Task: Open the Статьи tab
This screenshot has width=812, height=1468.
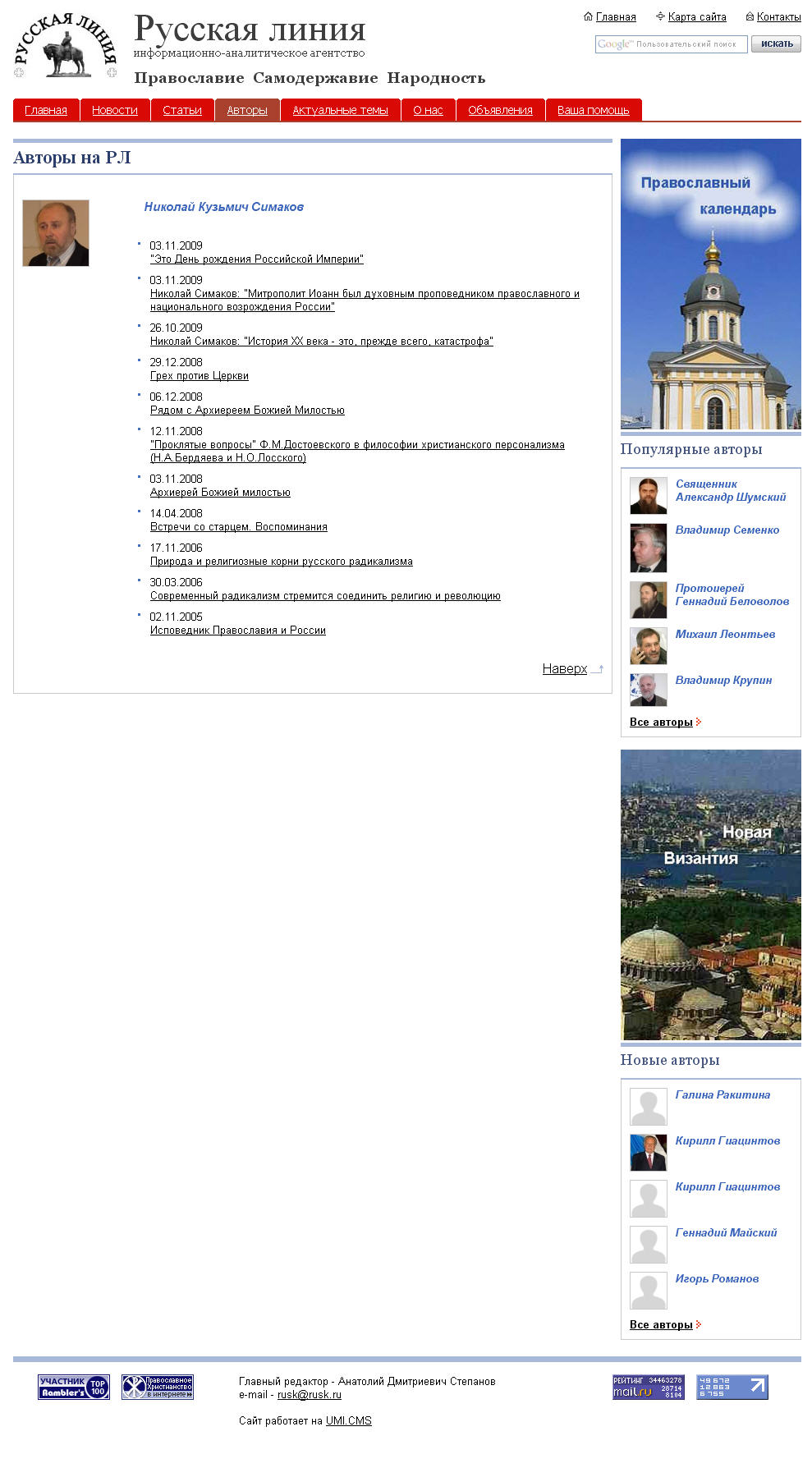Action: click(182, 110)
